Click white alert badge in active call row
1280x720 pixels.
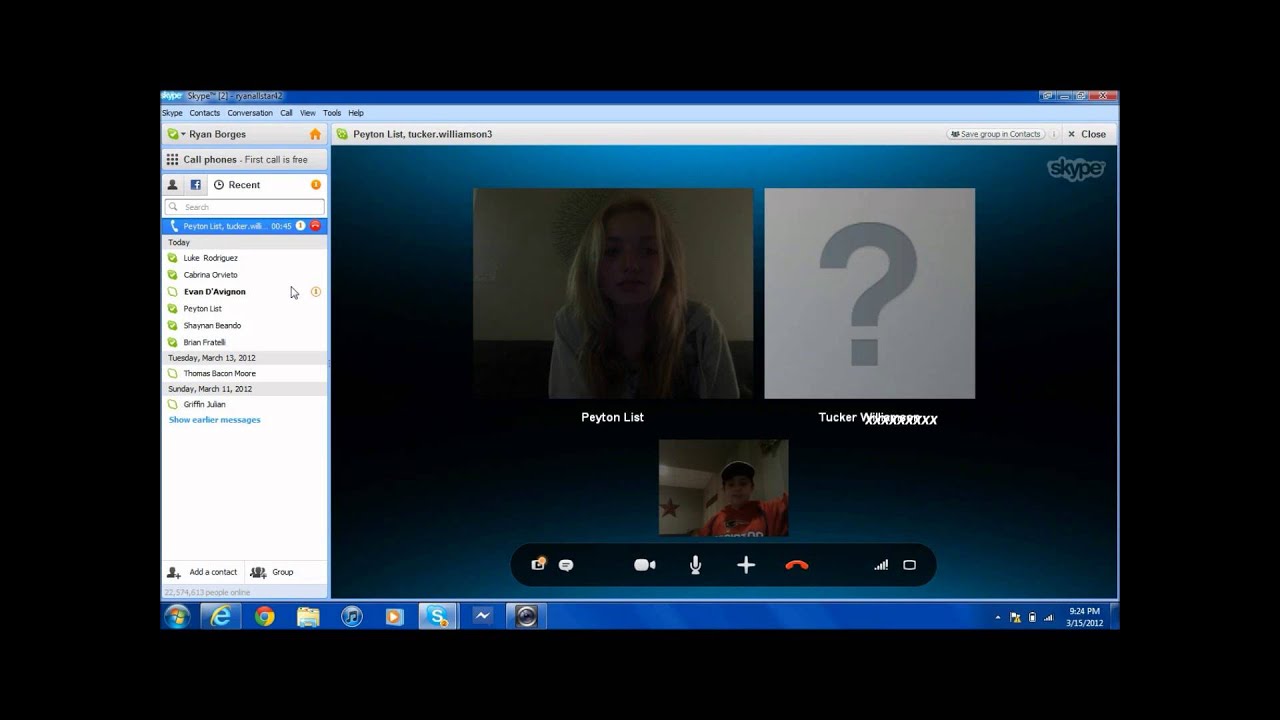(301, 226)
